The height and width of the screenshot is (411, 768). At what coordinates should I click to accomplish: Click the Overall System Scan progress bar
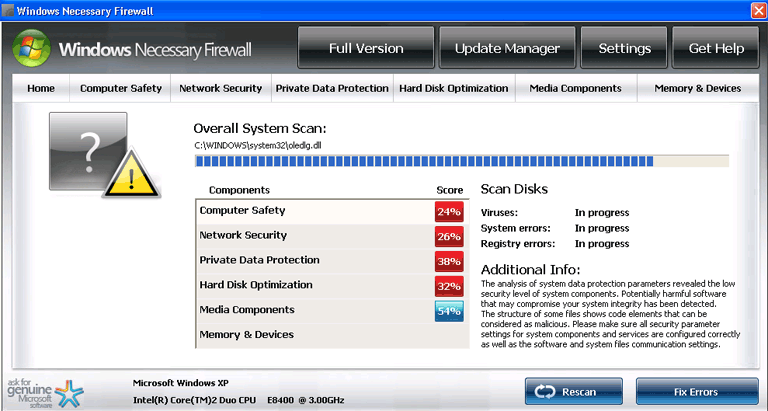click(x=461, y=161)
